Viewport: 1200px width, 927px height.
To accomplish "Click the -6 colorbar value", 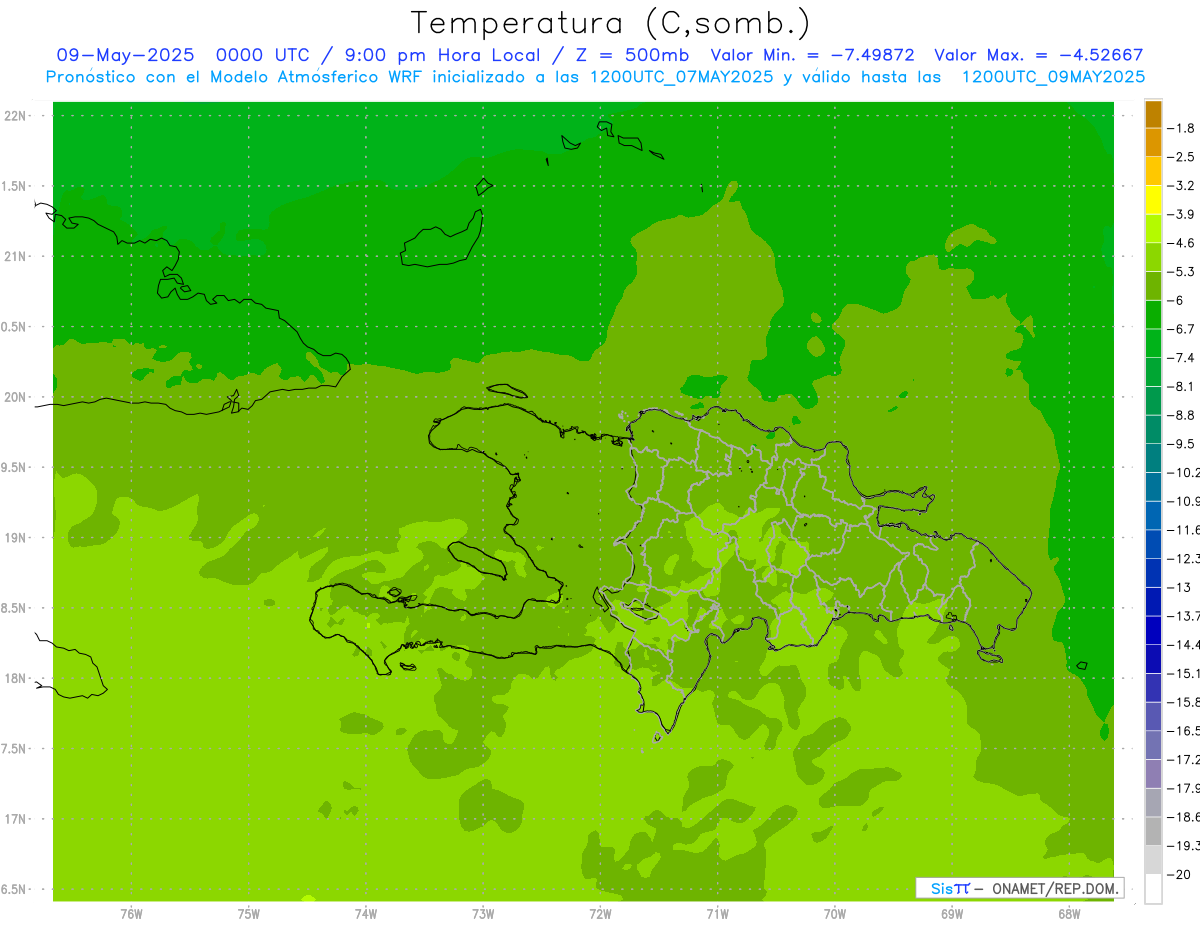I will [1177, 301].
